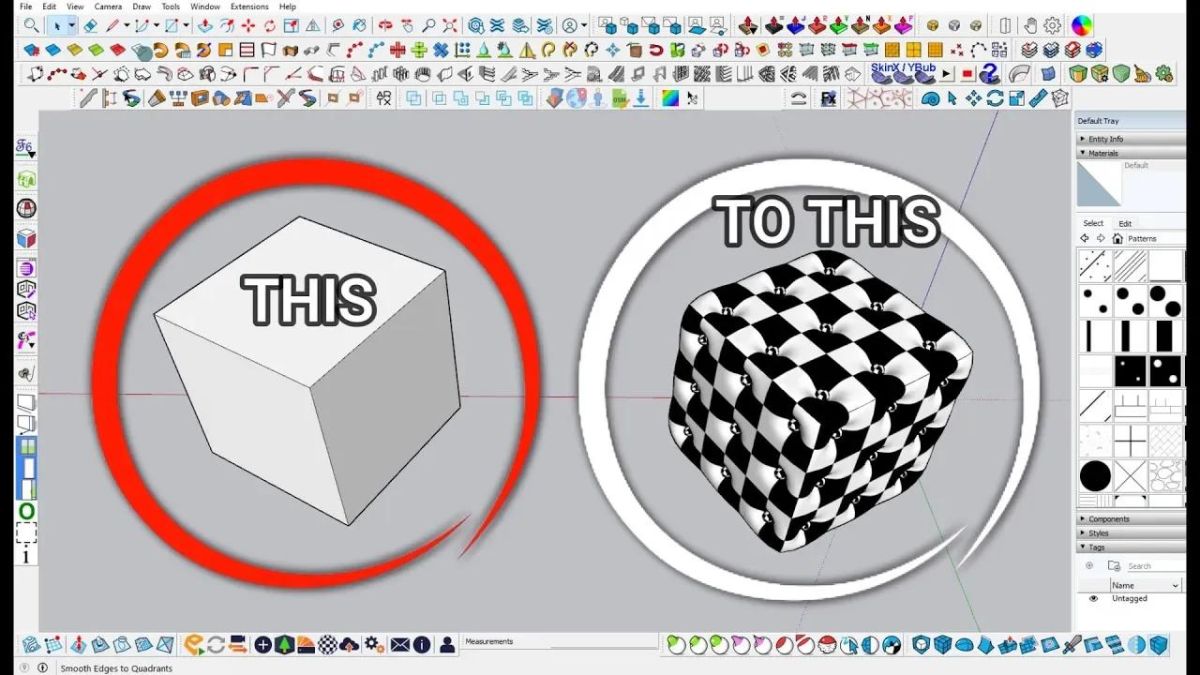Open the user account dropdown arrow
This screenshot has width=1200, height=675.
tap(584, 25)
